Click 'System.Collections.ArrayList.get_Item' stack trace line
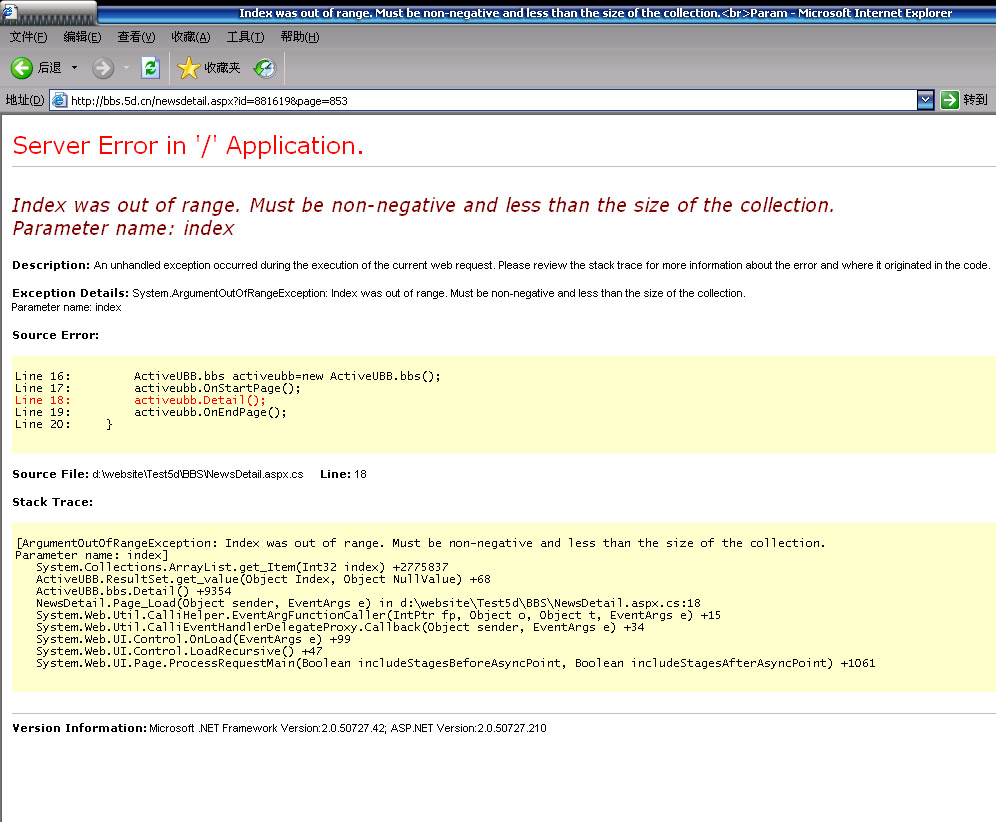 (x=242, y=567)
